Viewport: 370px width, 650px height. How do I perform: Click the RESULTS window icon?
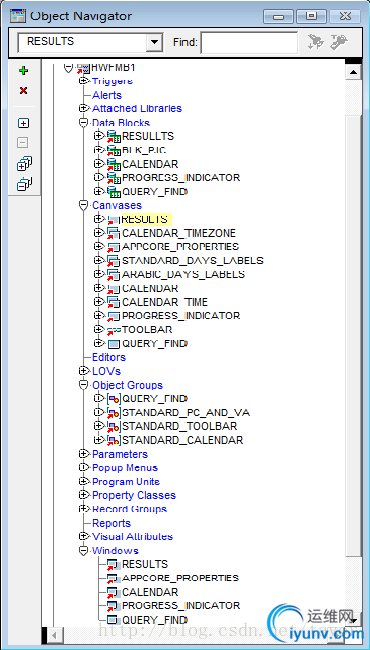coord(113,565)
